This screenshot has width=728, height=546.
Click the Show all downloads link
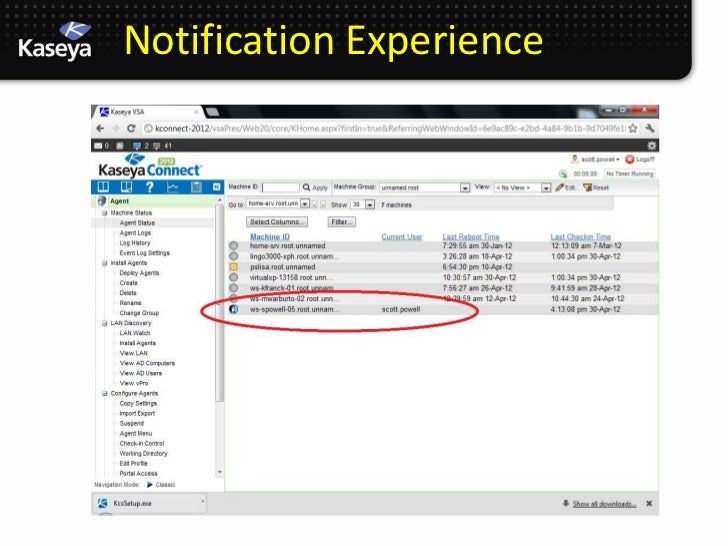[x=604, y=504]
